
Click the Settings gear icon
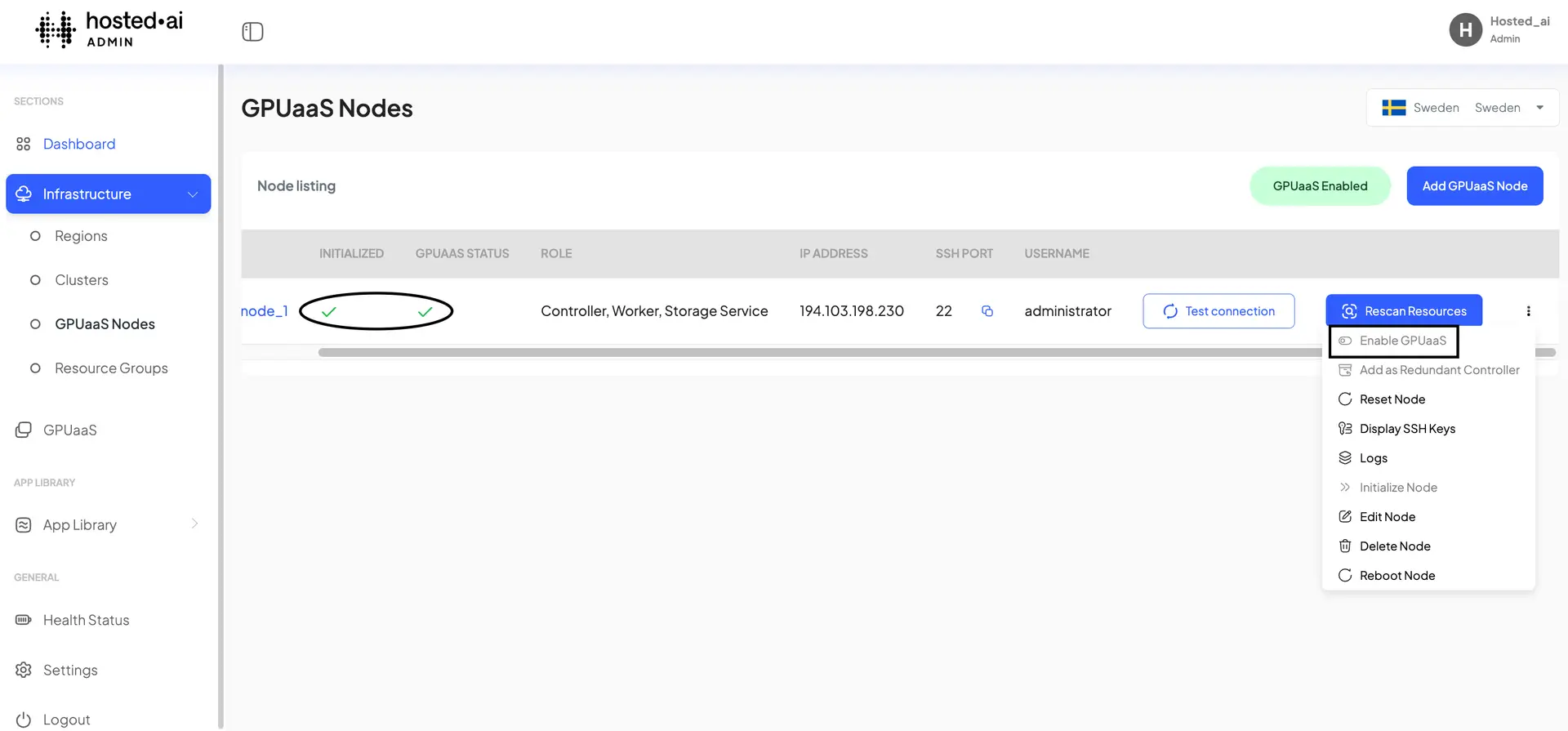coord(23,670)
